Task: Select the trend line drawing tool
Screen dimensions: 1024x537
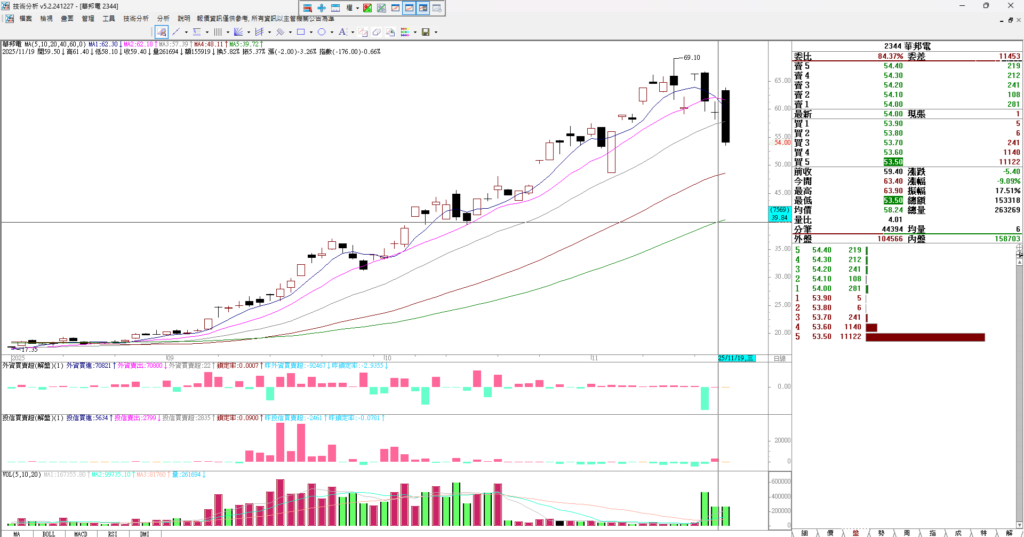Action: coord(176,32)
